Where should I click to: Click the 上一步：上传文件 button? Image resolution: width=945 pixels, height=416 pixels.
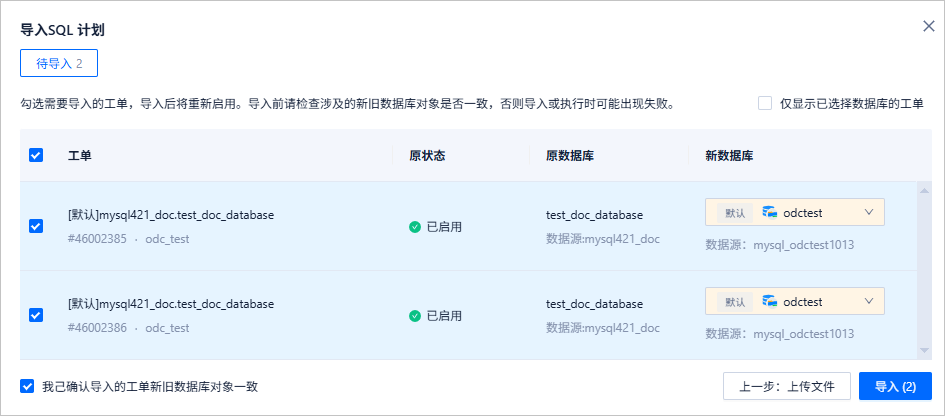pyautogui.click(x=787, y=386)
